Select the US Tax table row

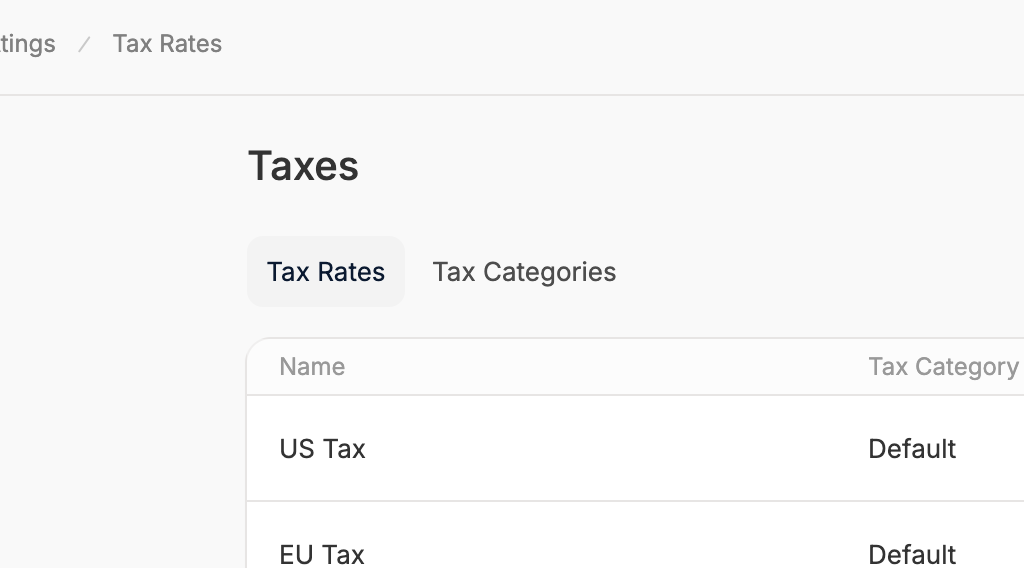coord(635,449)
